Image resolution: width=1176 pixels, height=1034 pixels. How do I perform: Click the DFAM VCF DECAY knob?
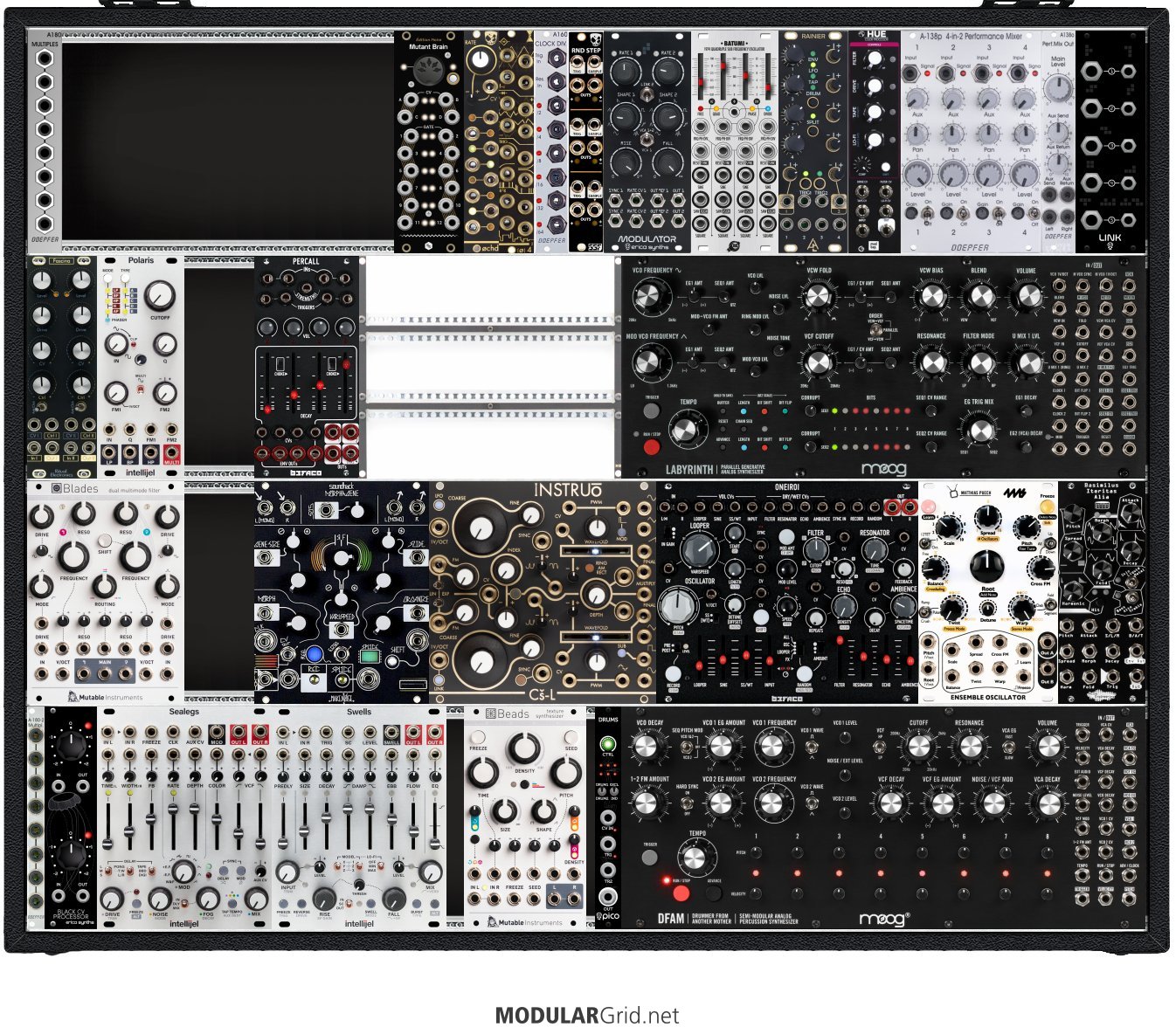click(891, 804)
